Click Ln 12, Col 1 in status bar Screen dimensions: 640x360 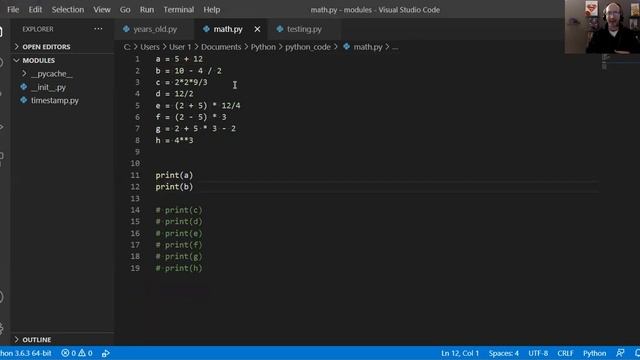point(460,353)
